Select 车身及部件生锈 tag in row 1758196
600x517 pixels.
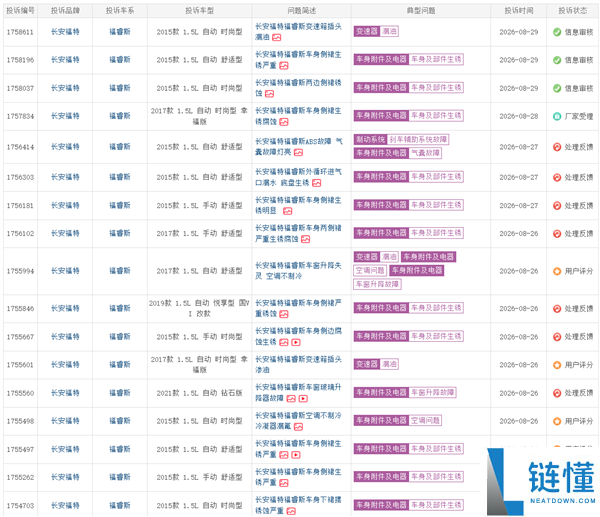point(436,59)
